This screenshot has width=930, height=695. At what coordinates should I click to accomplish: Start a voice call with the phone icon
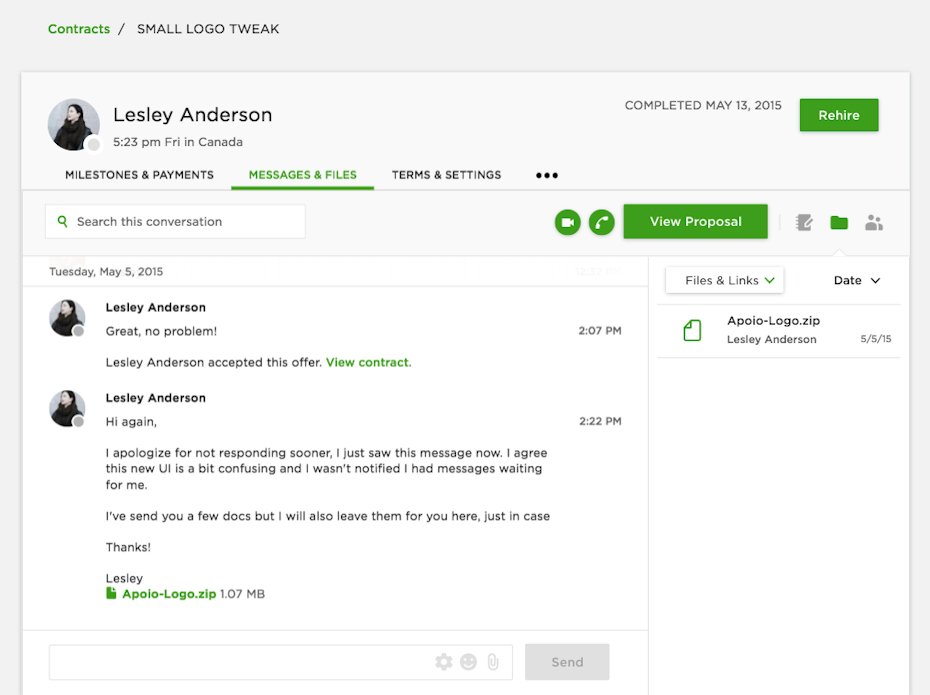coord(601,223)
